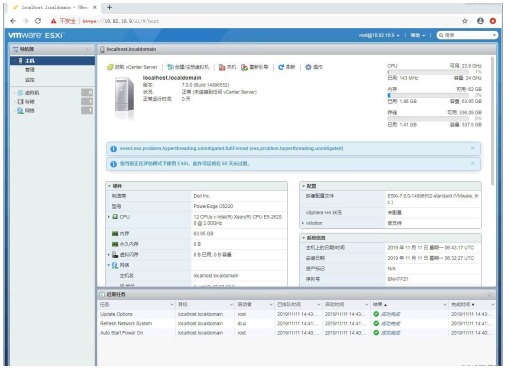Click the Create/Register VM toolbar button
Image resolution: width=510 pixels, height=369 pixels.
[x=188, y=67]
